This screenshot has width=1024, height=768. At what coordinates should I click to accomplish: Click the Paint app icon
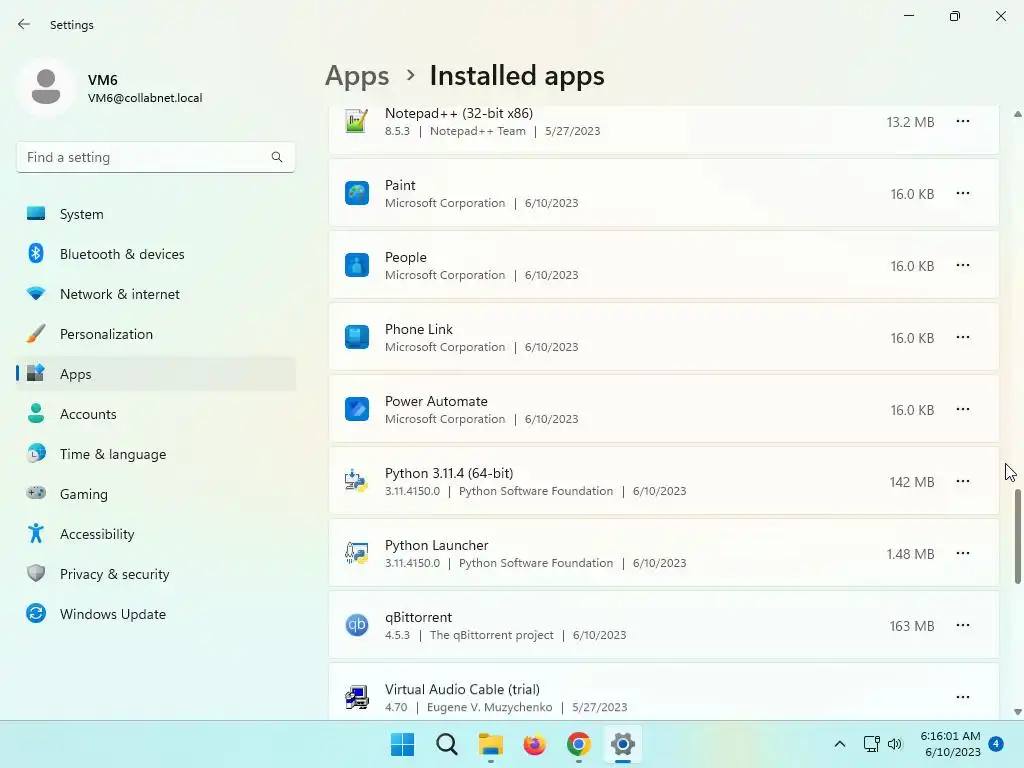click(x=357, y=193)
